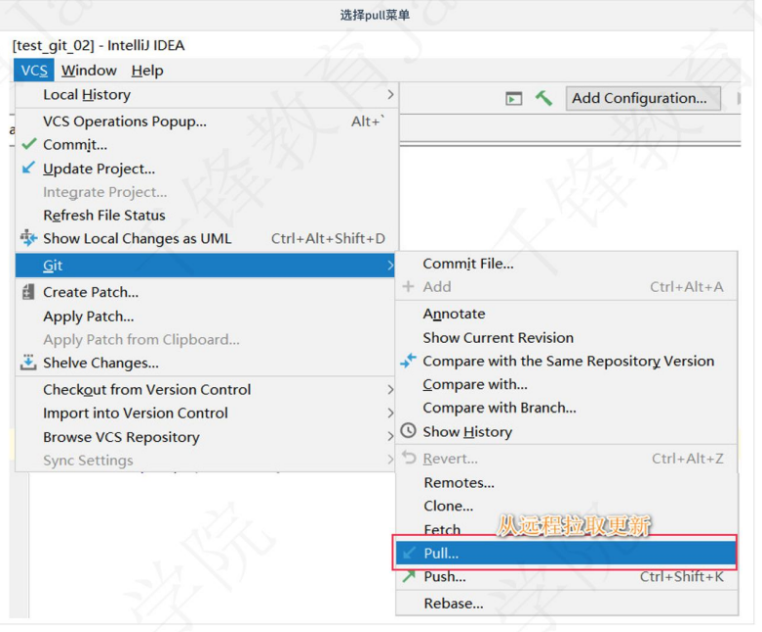762x632 pixels.
Task: Click the Pull arrow icon in the highlighted row
Action: [410, 553]
